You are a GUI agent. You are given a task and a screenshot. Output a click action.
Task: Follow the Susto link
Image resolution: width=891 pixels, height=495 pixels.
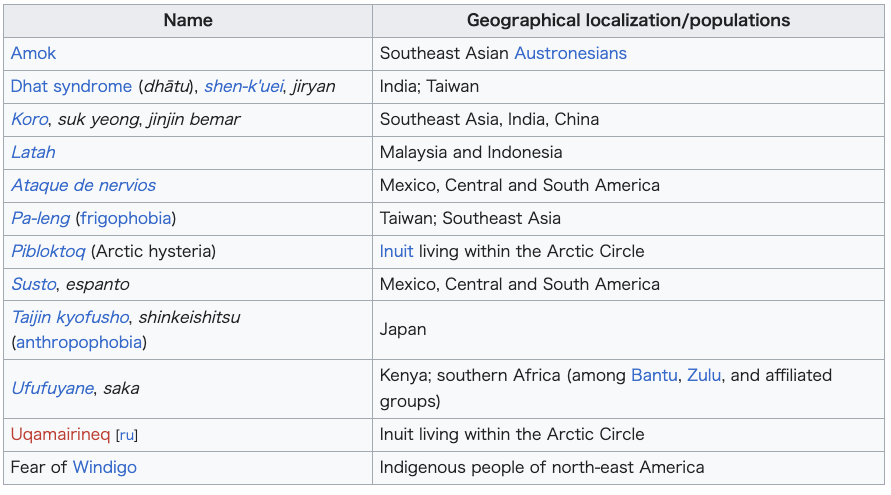34,284
